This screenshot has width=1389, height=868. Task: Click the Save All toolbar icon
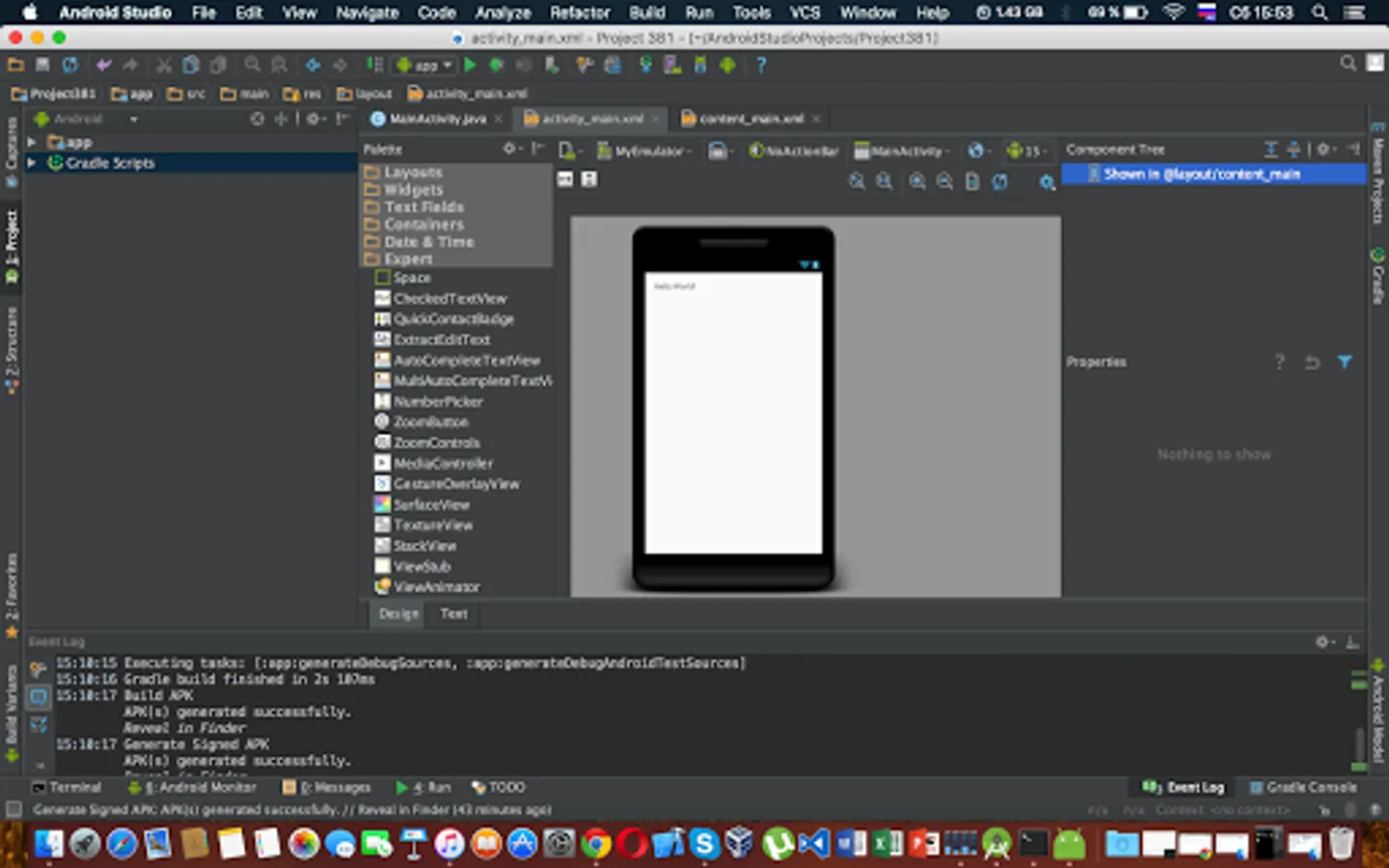pyautogui.click(x=42, y=65)
